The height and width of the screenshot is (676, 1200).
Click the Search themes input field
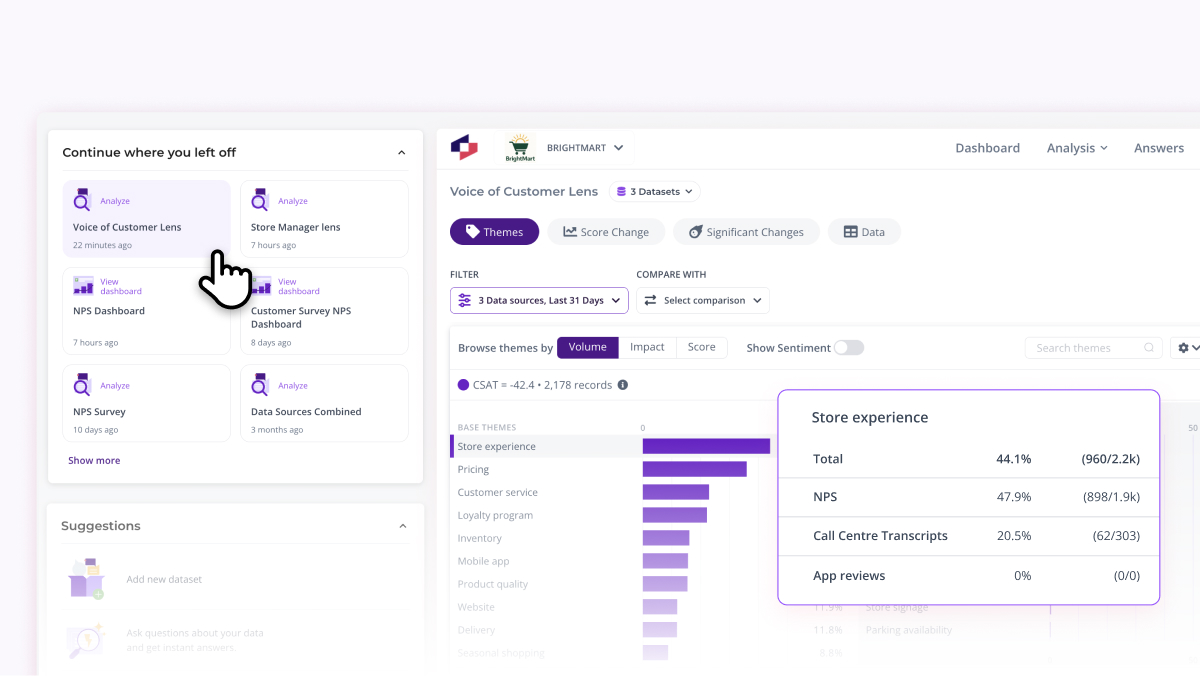(1093, 348)
